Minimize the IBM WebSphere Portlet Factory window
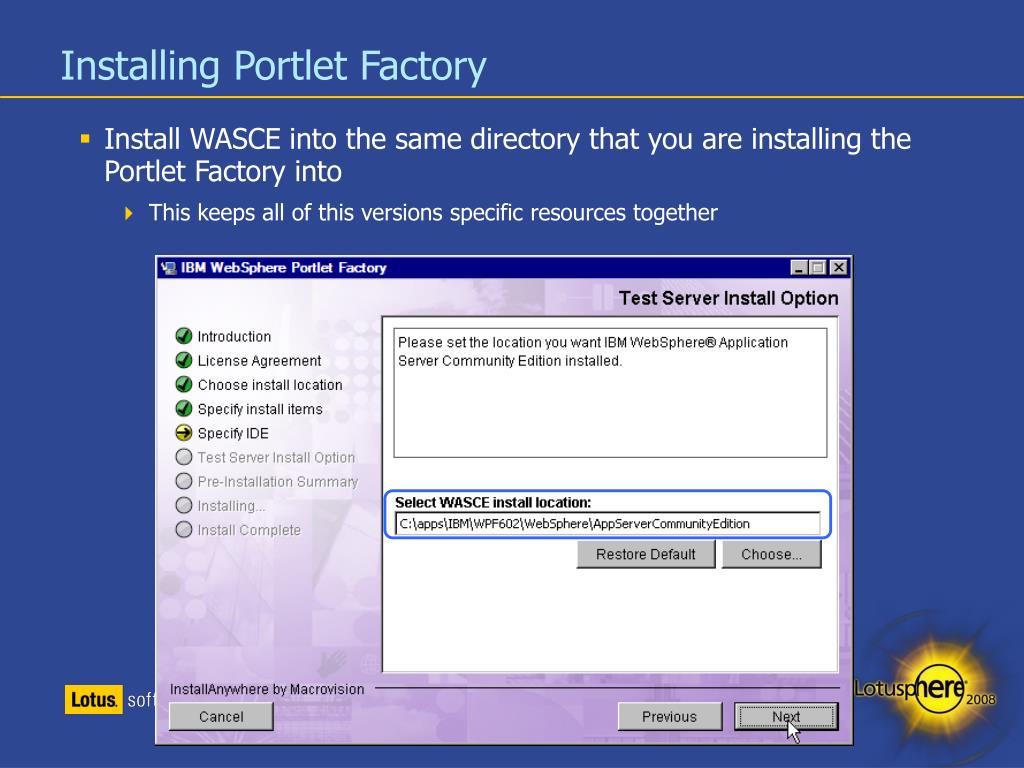Viewport: 1024px width, 768px height. tap(799, 268)
